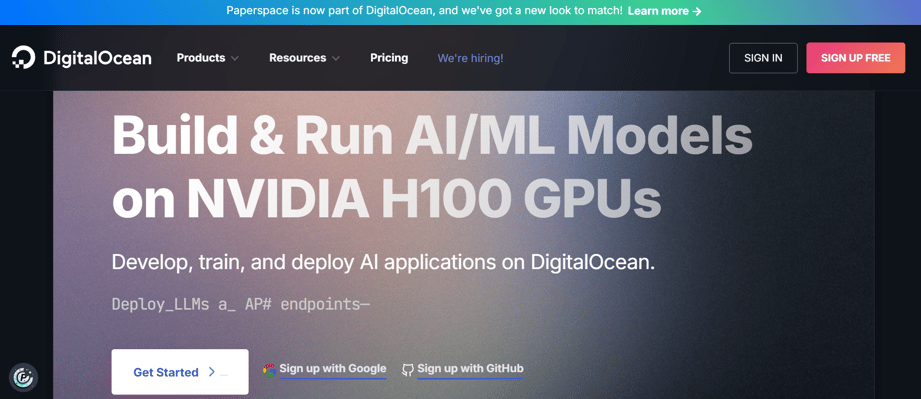Click the SIGN UP FREE button
This screenshot has width=921, height=399.
[x=855, y=58]
